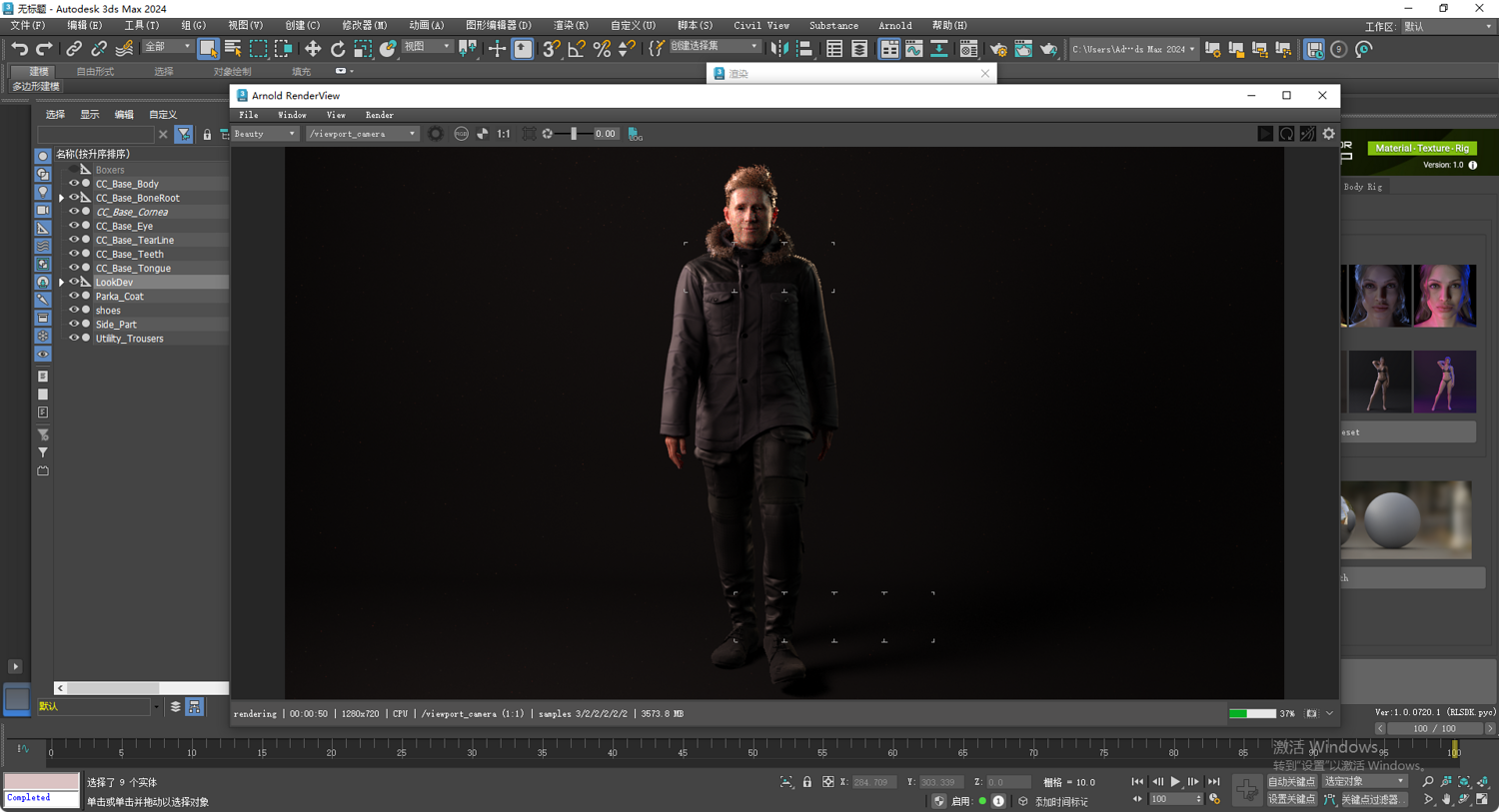Image resolution: width=1499 pixels, height=812 pixels.
Task: Open the project path dropdown
Action: [1133, 49]
